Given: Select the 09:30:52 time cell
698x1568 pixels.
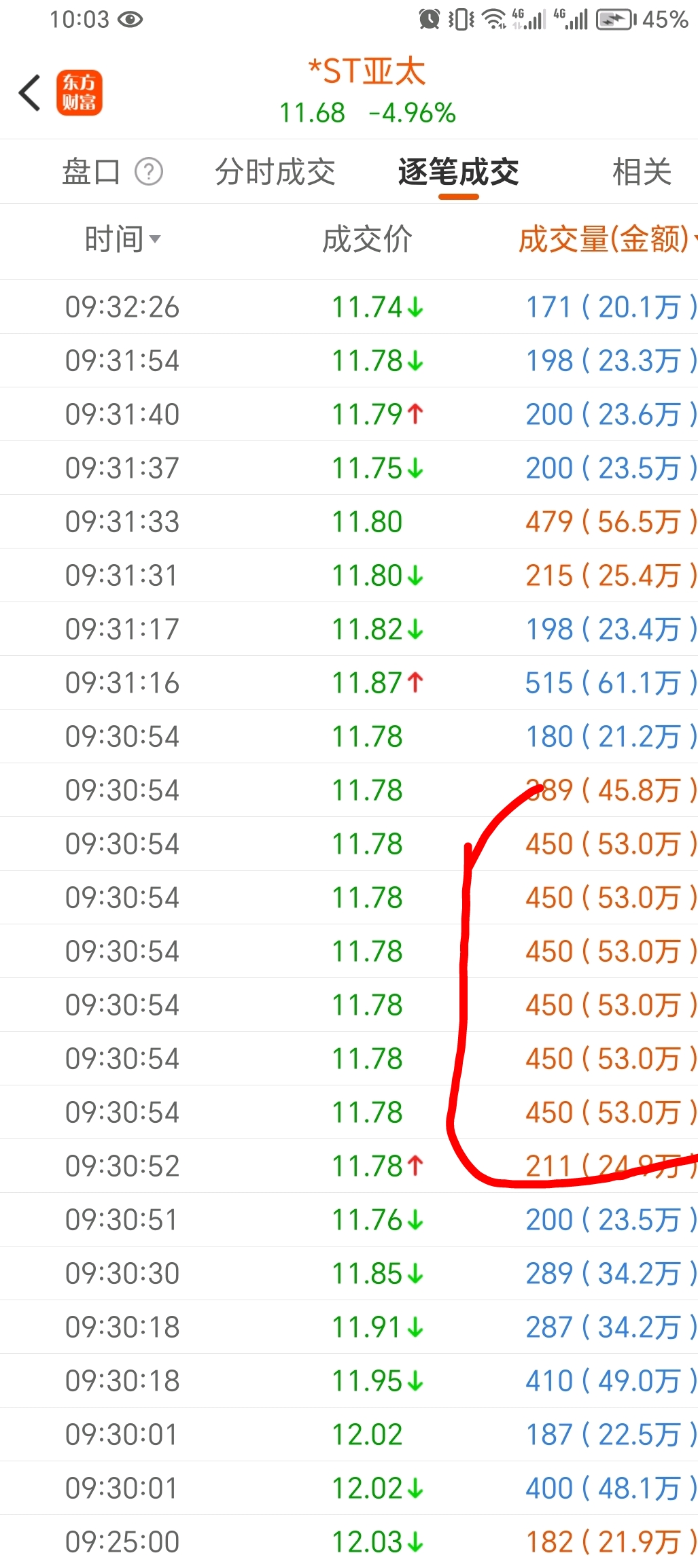Looking at the screenshot, I should (x=122, y=1166).
